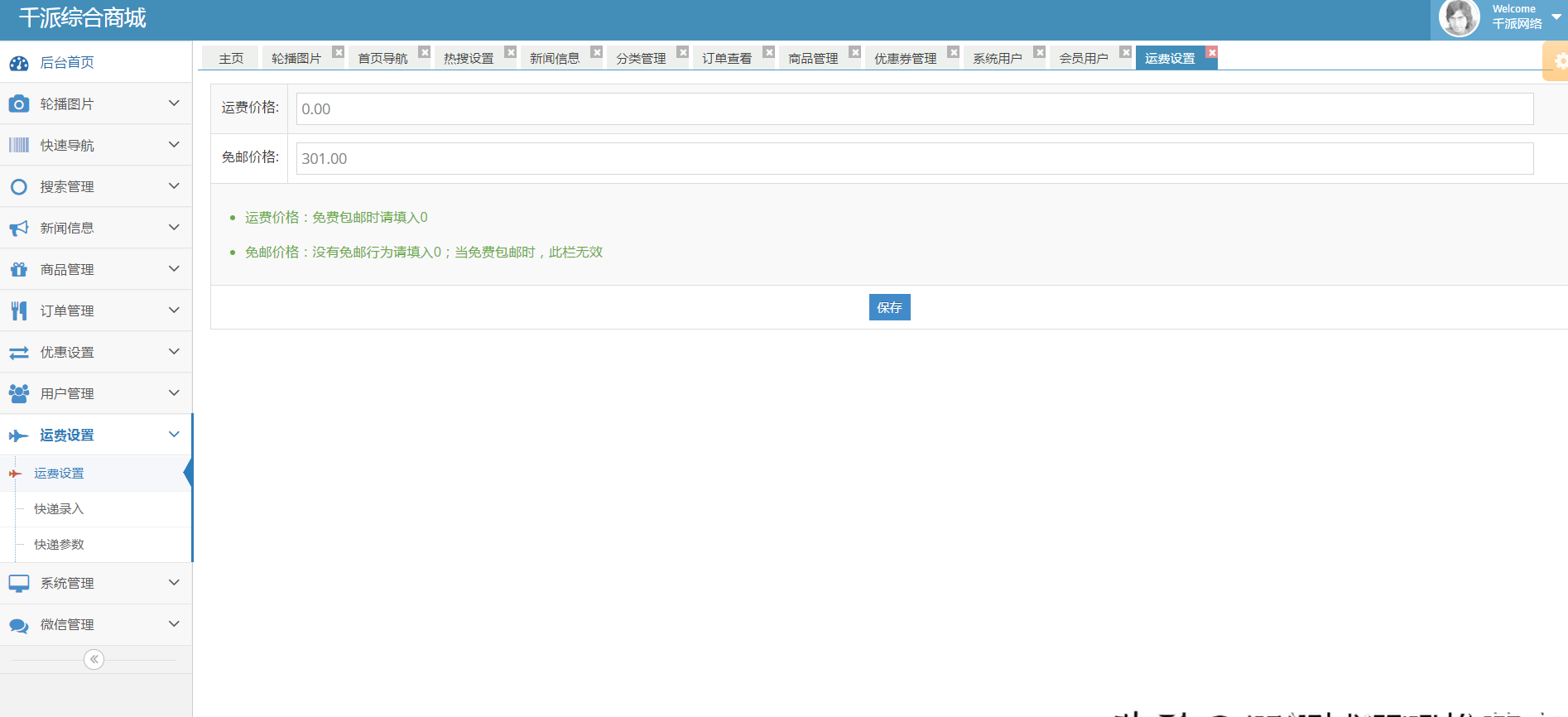Switch to the 新闻信息 tab
The image size is (1568, 717).
pos(555,58)
